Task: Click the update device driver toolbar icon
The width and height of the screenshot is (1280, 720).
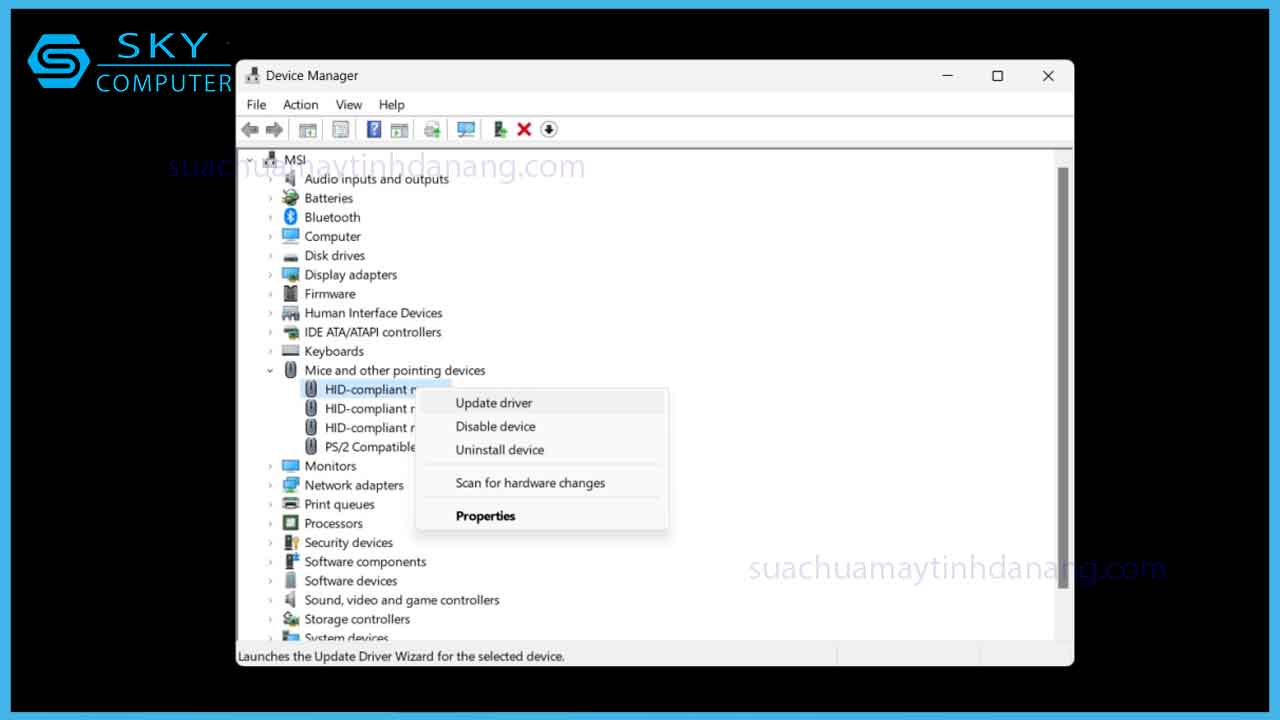Action: point(500,130)
